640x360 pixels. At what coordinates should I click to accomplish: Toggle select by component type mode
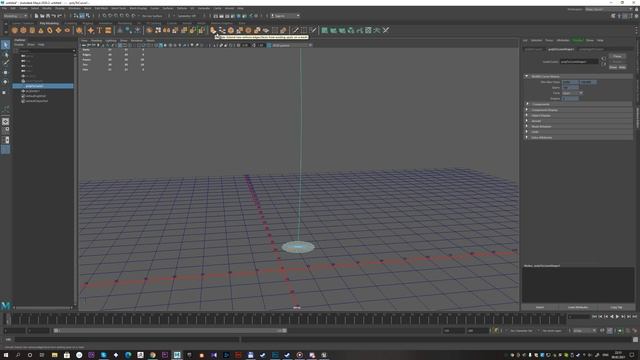87,16
